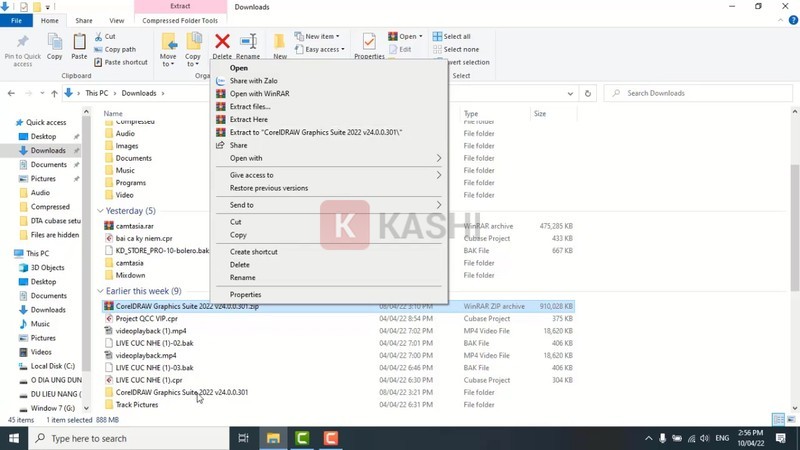Screen dimensions: 800x450
Task: Click Paste shortcut in ribbon
Action: coord(121,62)
